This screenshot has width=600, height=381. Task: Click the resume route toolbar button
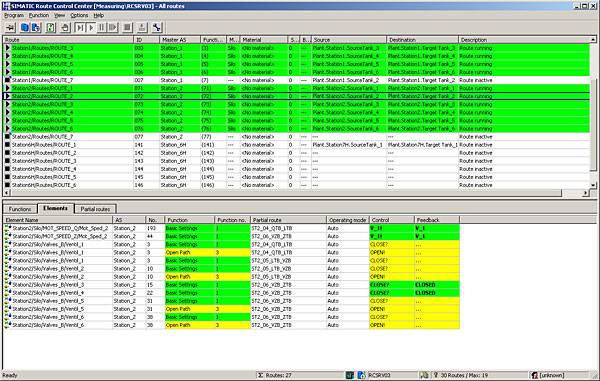click(x=112, y=28)
